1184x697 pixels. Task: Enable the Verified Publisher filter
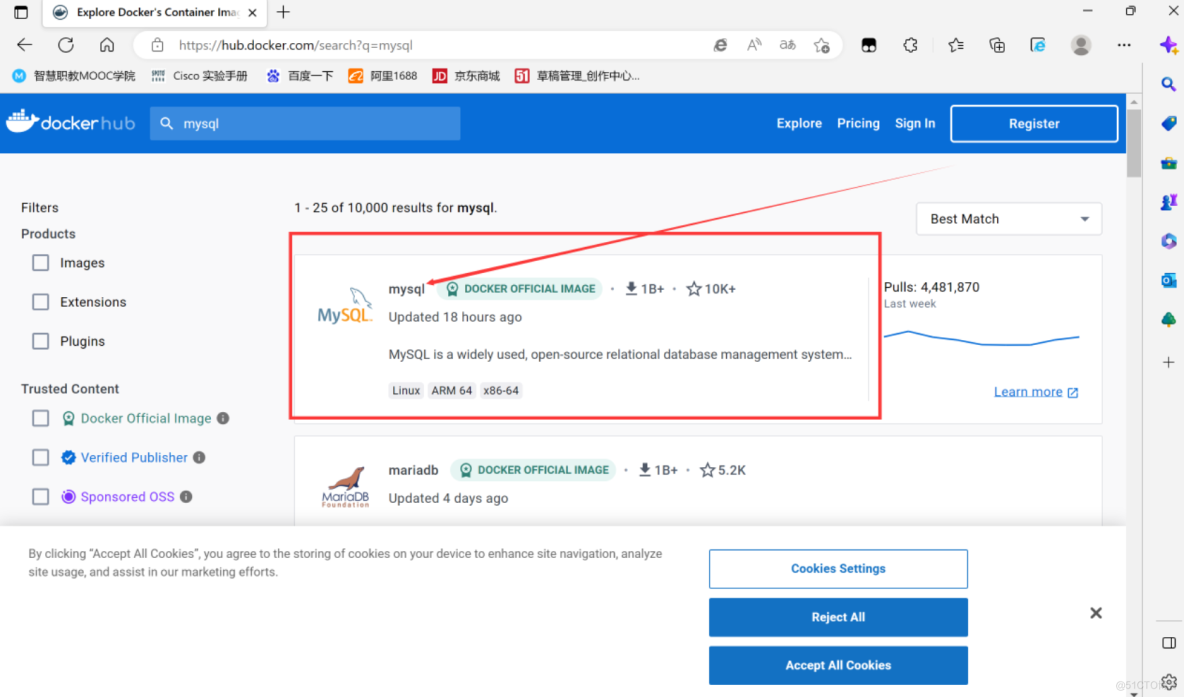coord(40,457)
